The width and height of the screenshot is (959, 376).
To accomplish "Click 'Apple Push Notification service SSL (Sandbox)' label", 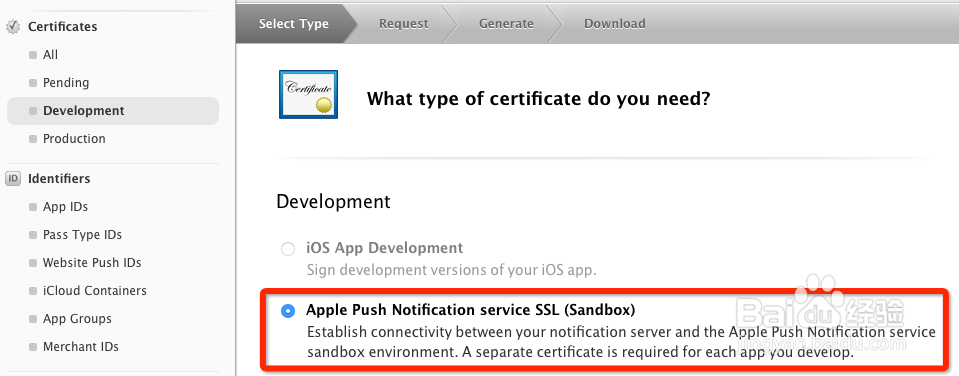I will (x=471, y=311).
